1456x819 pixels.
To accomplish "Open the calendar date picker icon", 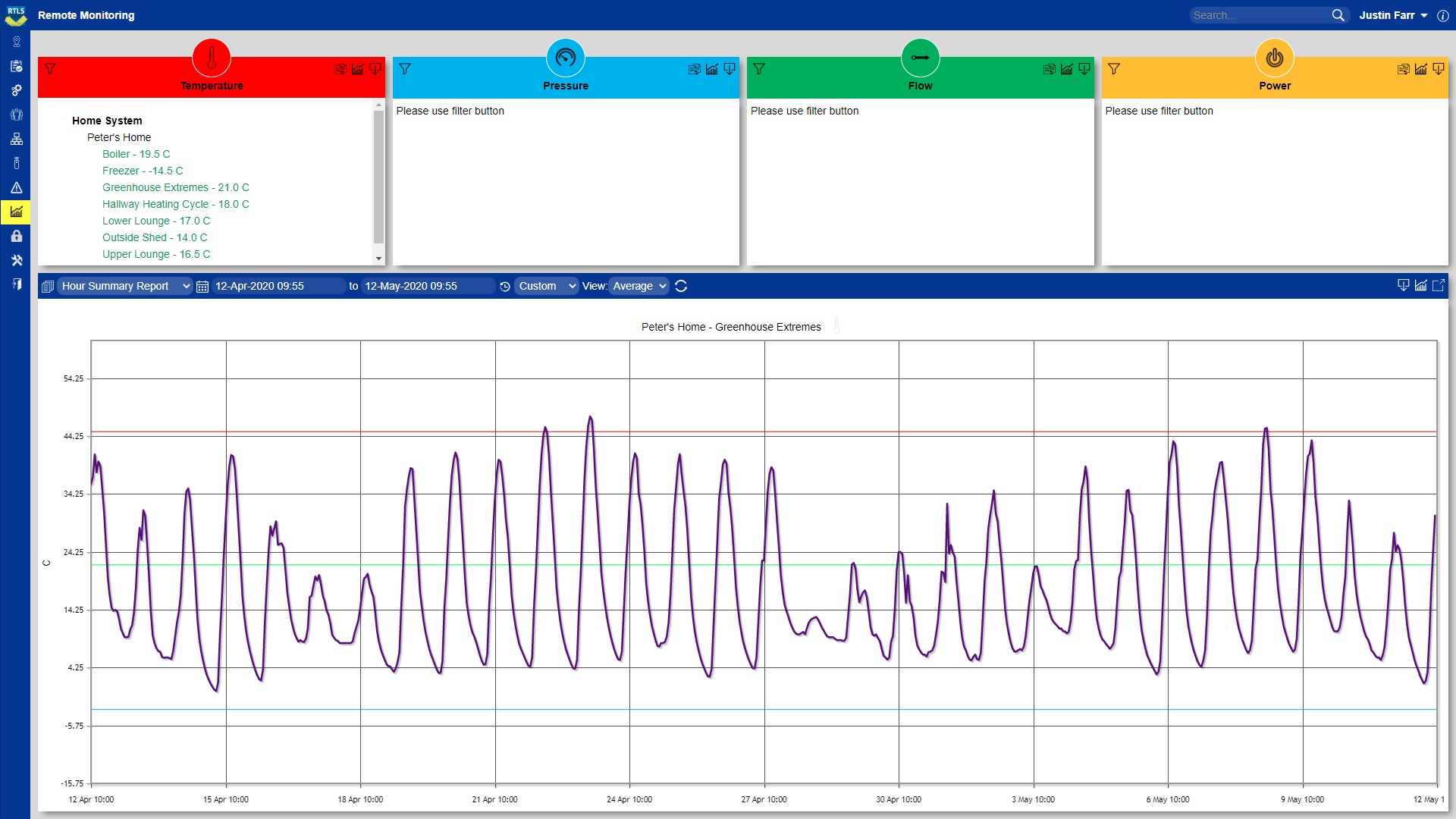I will (202, 287).
